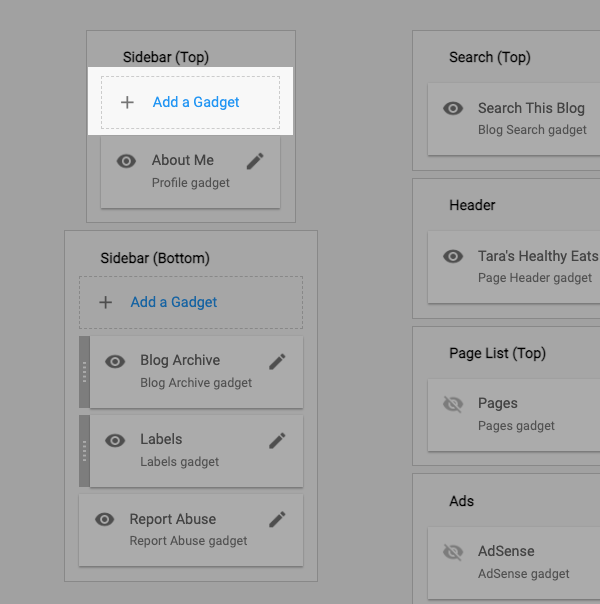
Task: Click plus icon in Sidebar (Bottom)
Action: (105, 302)
